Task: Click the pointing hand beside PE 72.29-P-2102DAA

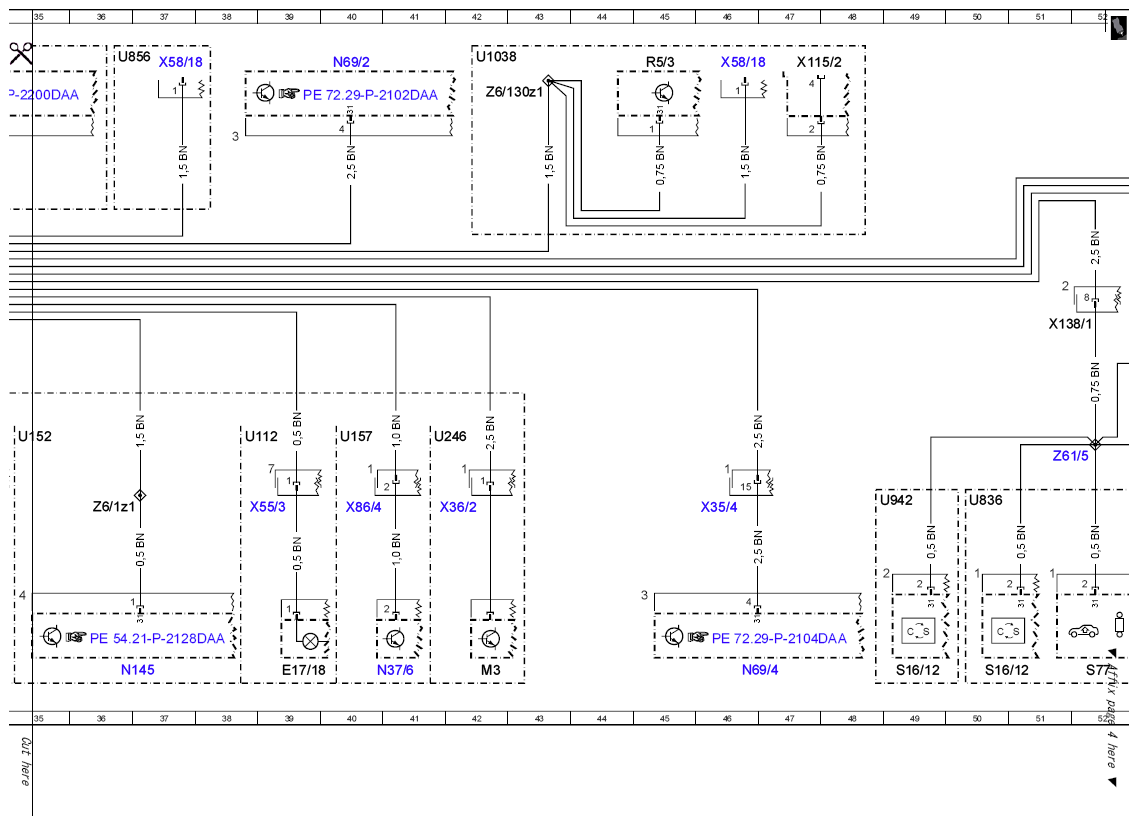Action: 289,94
